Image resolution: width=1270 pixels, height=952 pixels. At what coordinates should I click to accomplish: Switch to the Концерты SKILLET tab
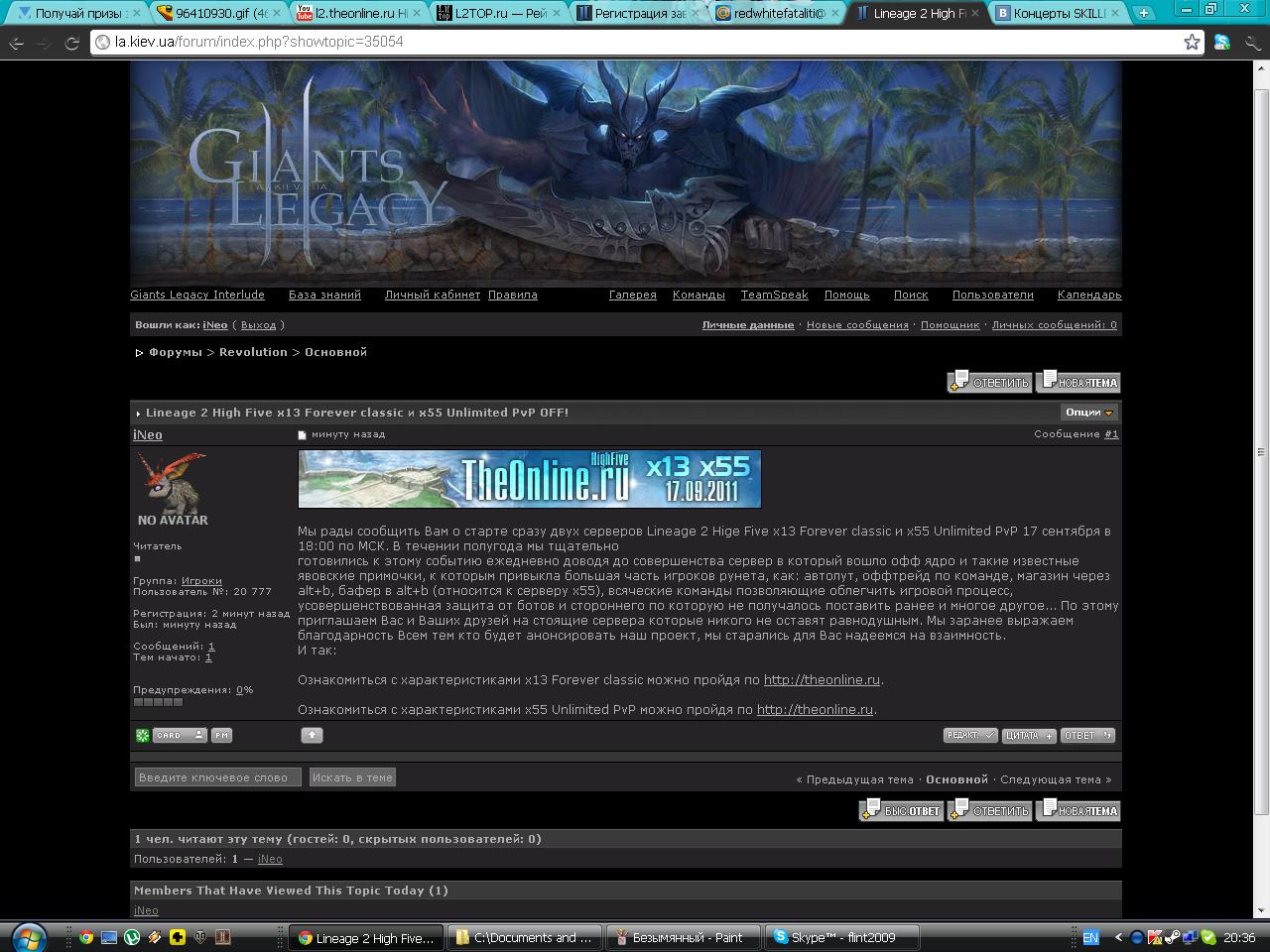(x=1058, y=13)
